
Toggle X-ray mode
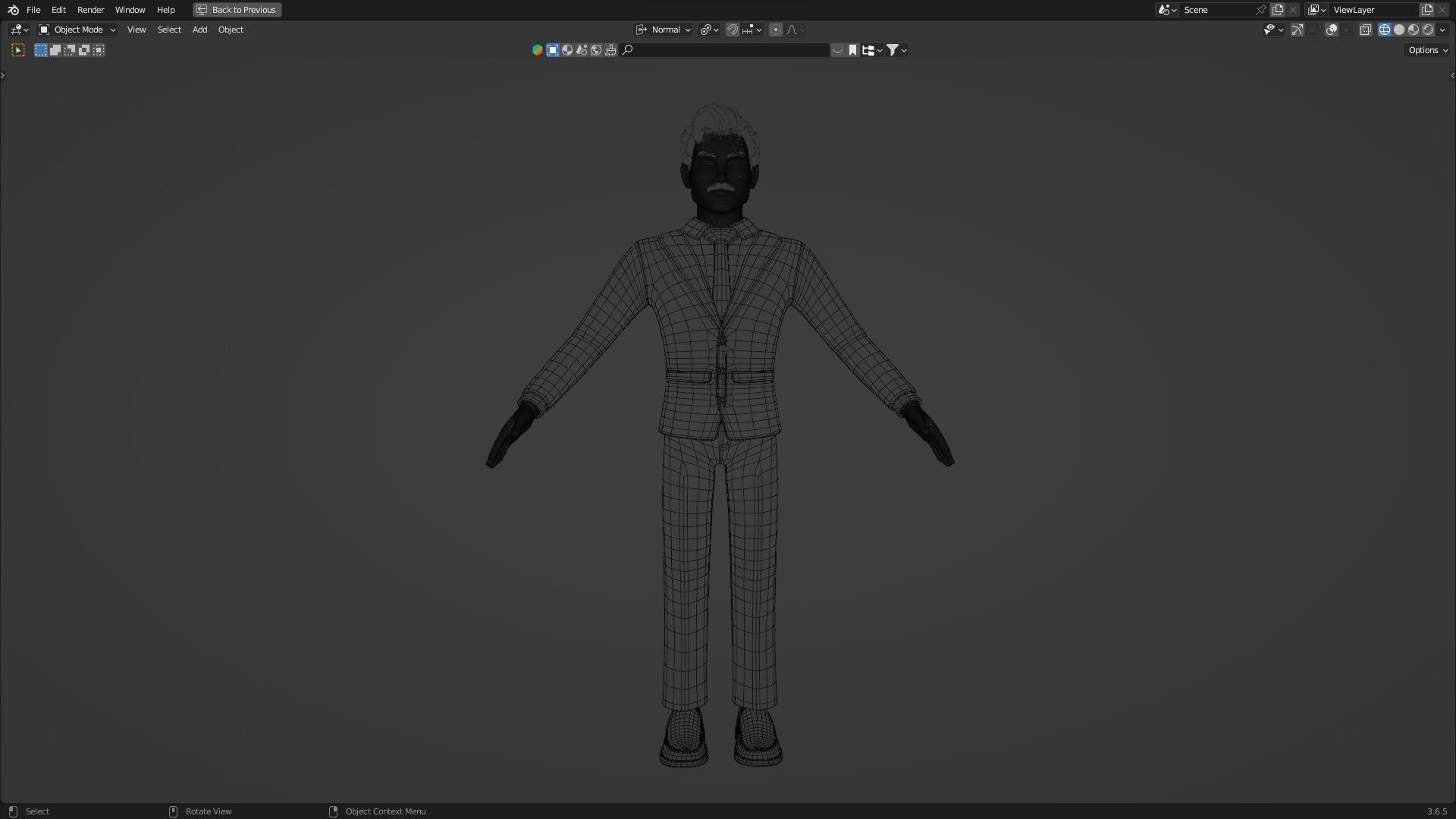click(1365, 30)
